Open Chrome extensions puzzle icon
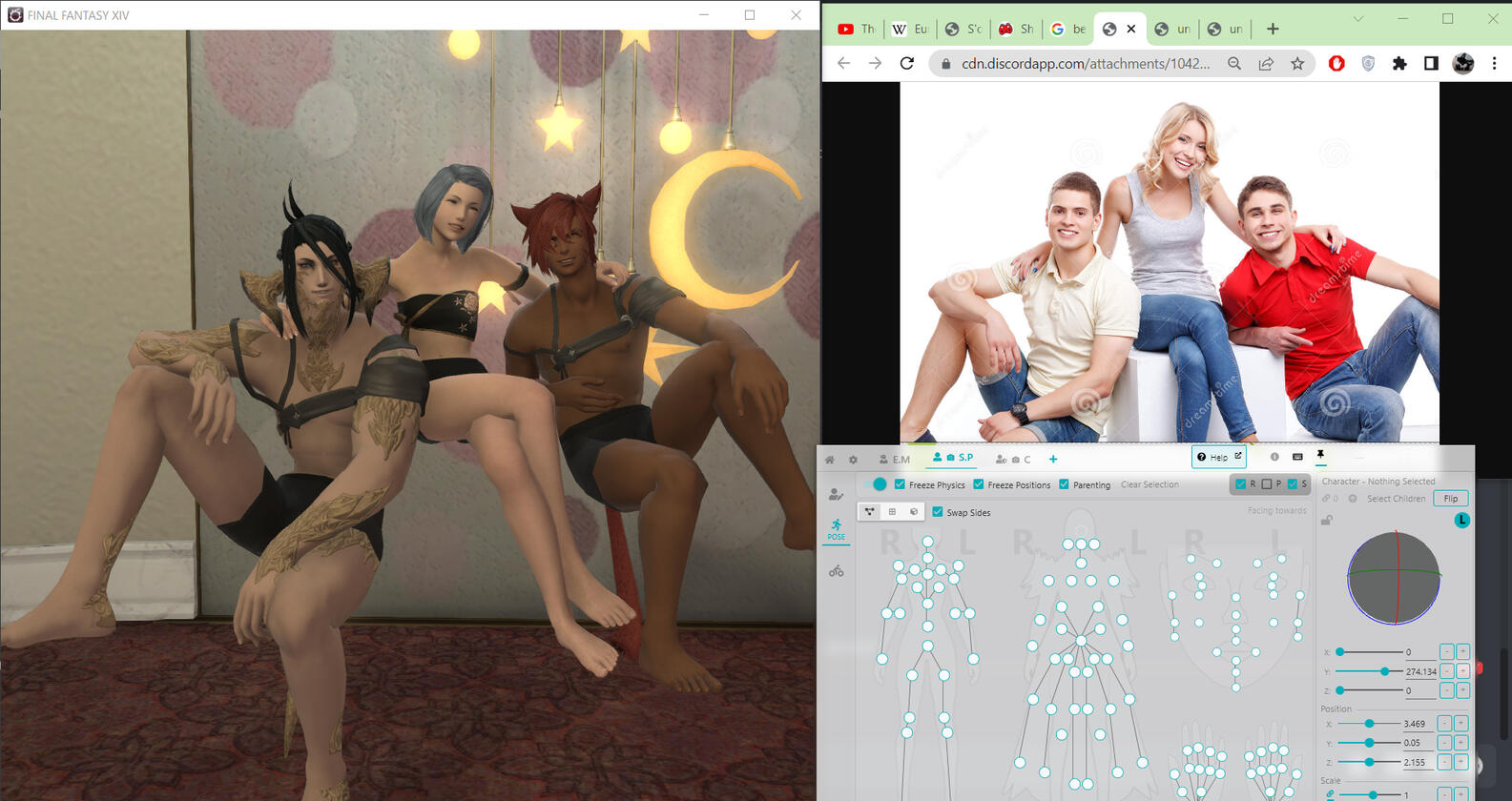This screenshot has height=801, width=1512. 1399,64
